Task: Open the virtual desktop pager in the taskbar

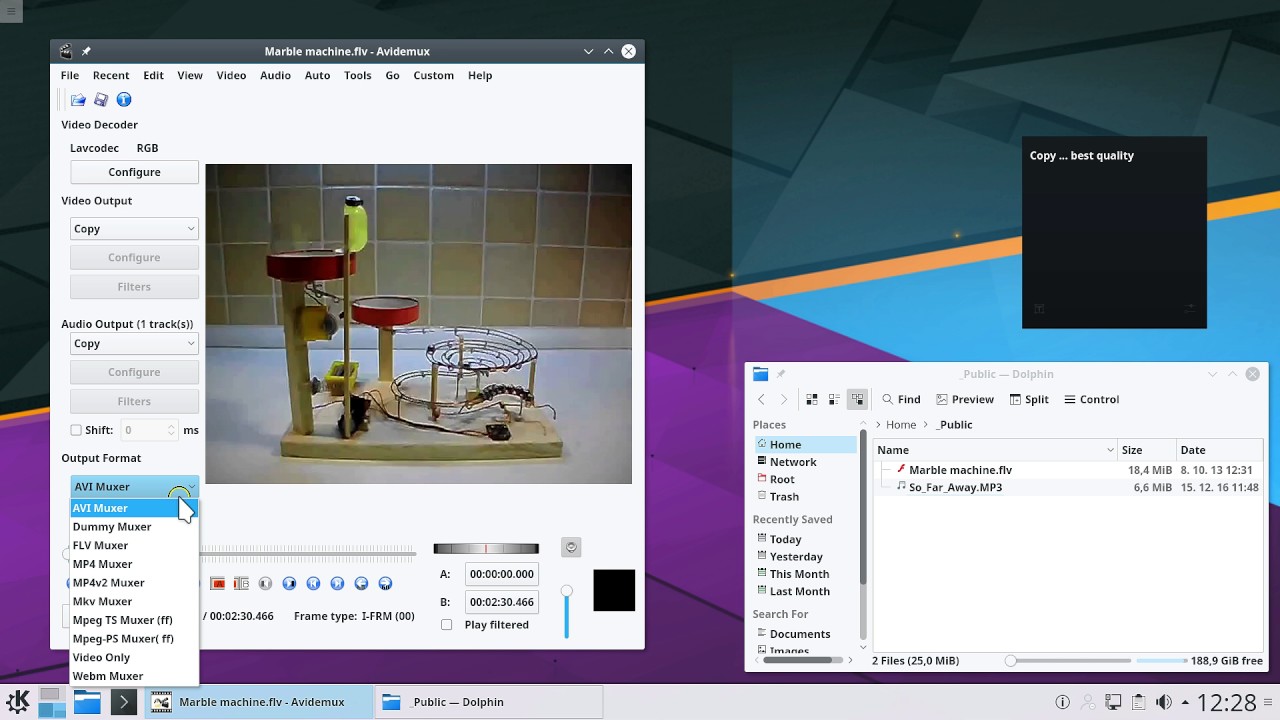Action: pyautogui.click(x=51, y=702)
